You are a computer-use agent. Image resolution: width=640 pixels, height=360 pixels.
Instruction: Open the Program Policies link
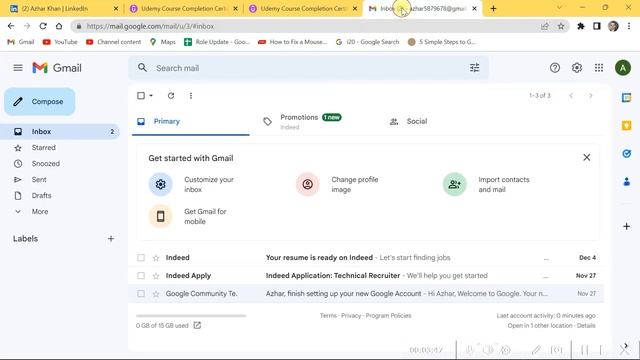(388, 316)
